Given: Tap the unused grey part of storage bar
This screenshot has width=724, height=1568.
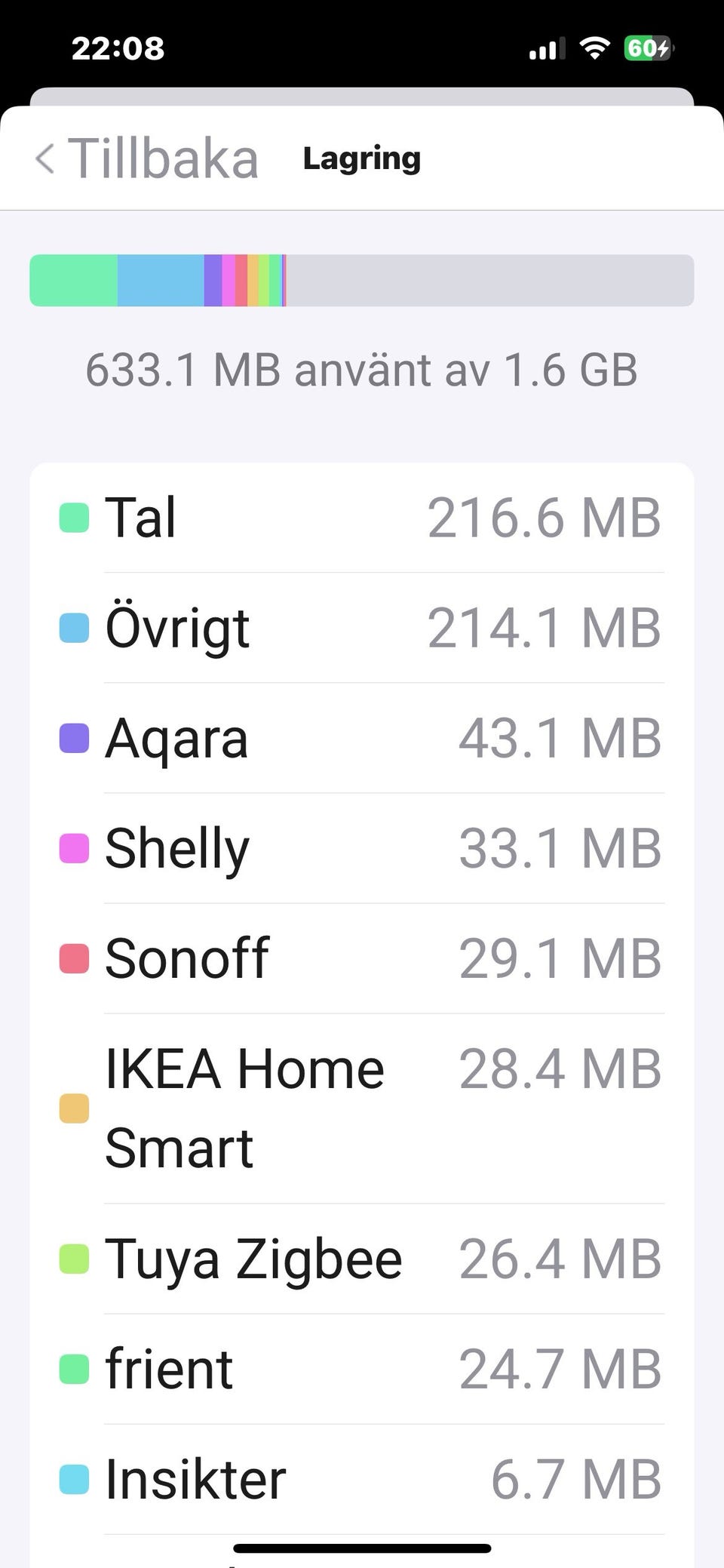Looking at the screenshot, I should click(490, 281).
